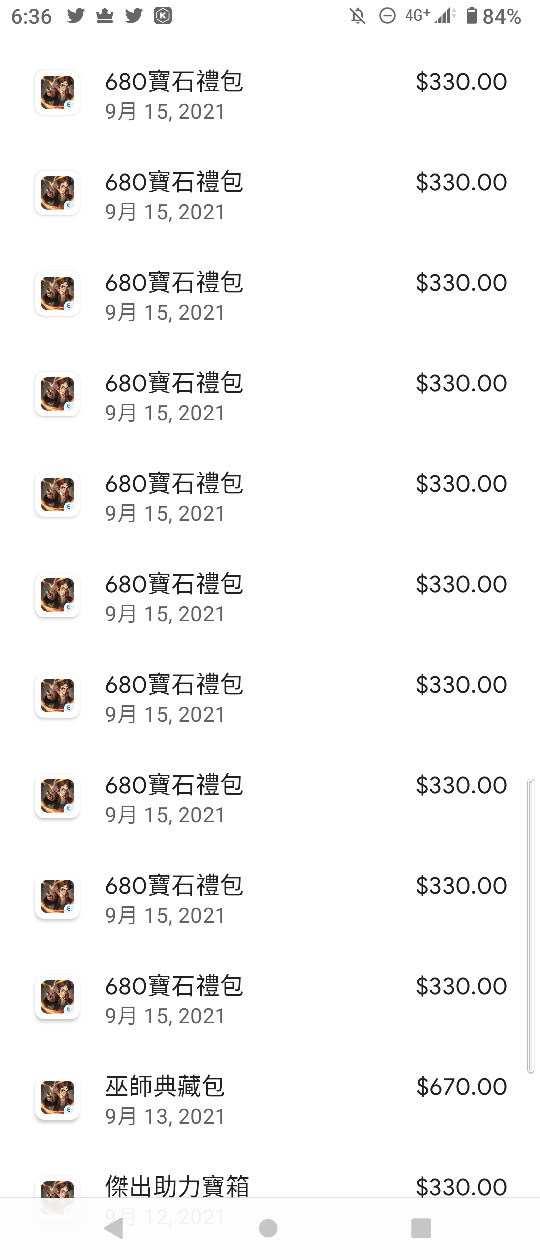This screenshot has height=1260, width=540.
Task: Tap the do-not-disturb circle status icon
Action: (x=387, y=16)
